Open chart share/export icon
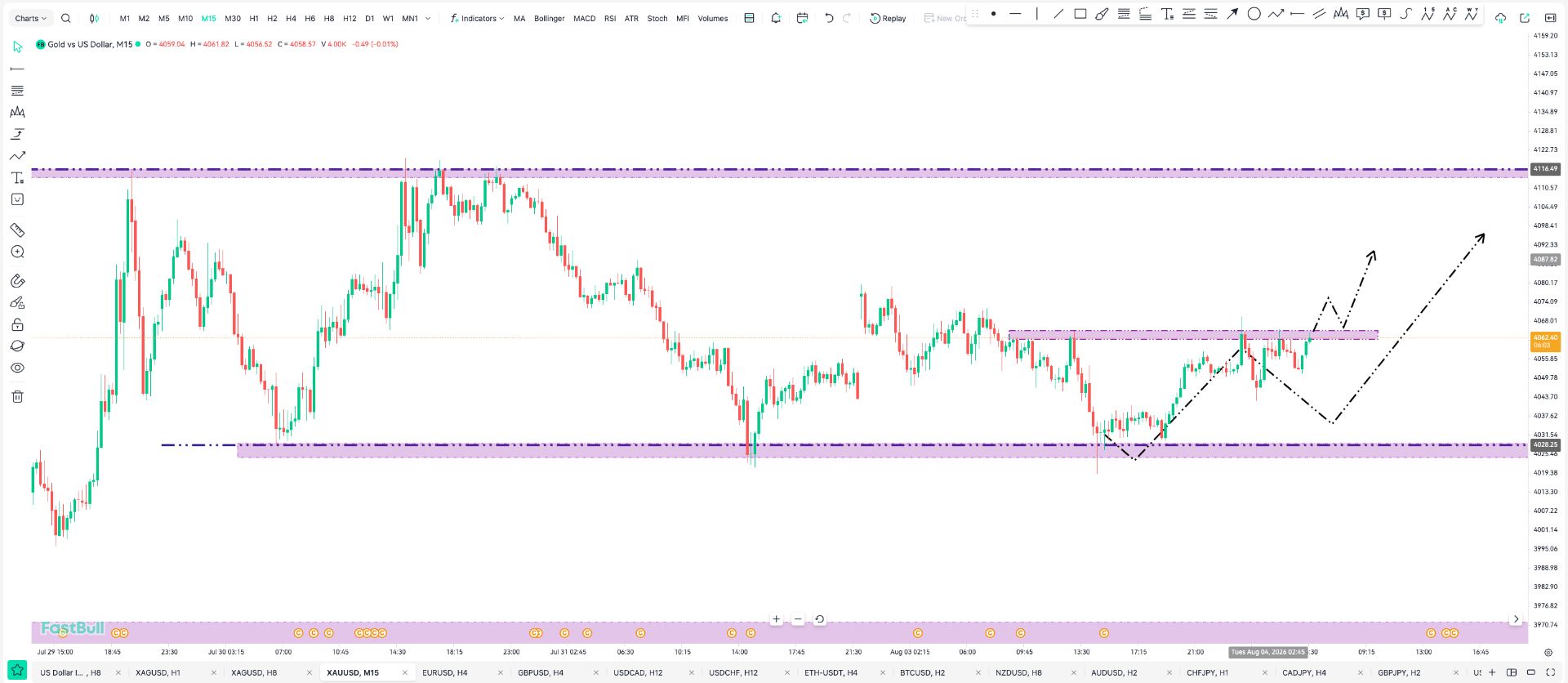This screenshot has width=1568, height=683. pos(1524,18)
